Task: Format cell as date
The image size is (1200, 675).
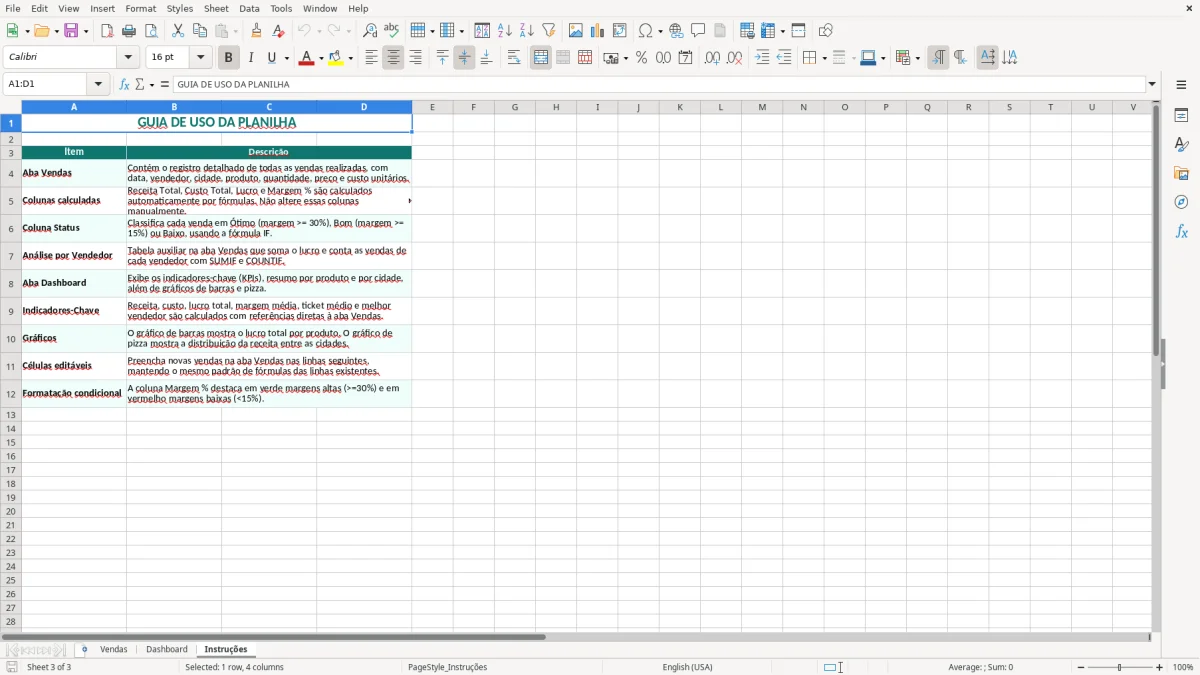Action: (685, 58)
